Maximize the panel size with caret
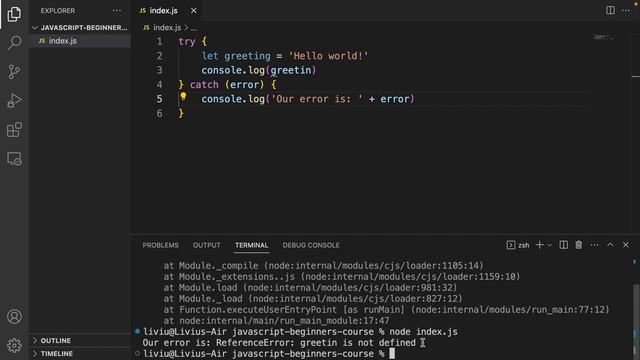The width and height of the screenshot is (640, 360). [x=610, y=245]
